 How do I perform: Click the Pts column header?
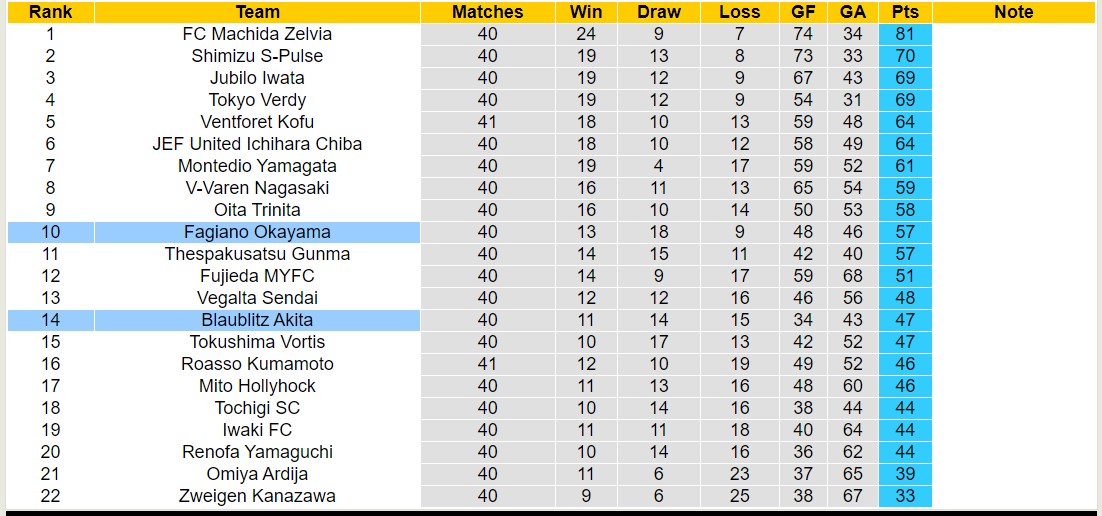[x=905, y=12]
